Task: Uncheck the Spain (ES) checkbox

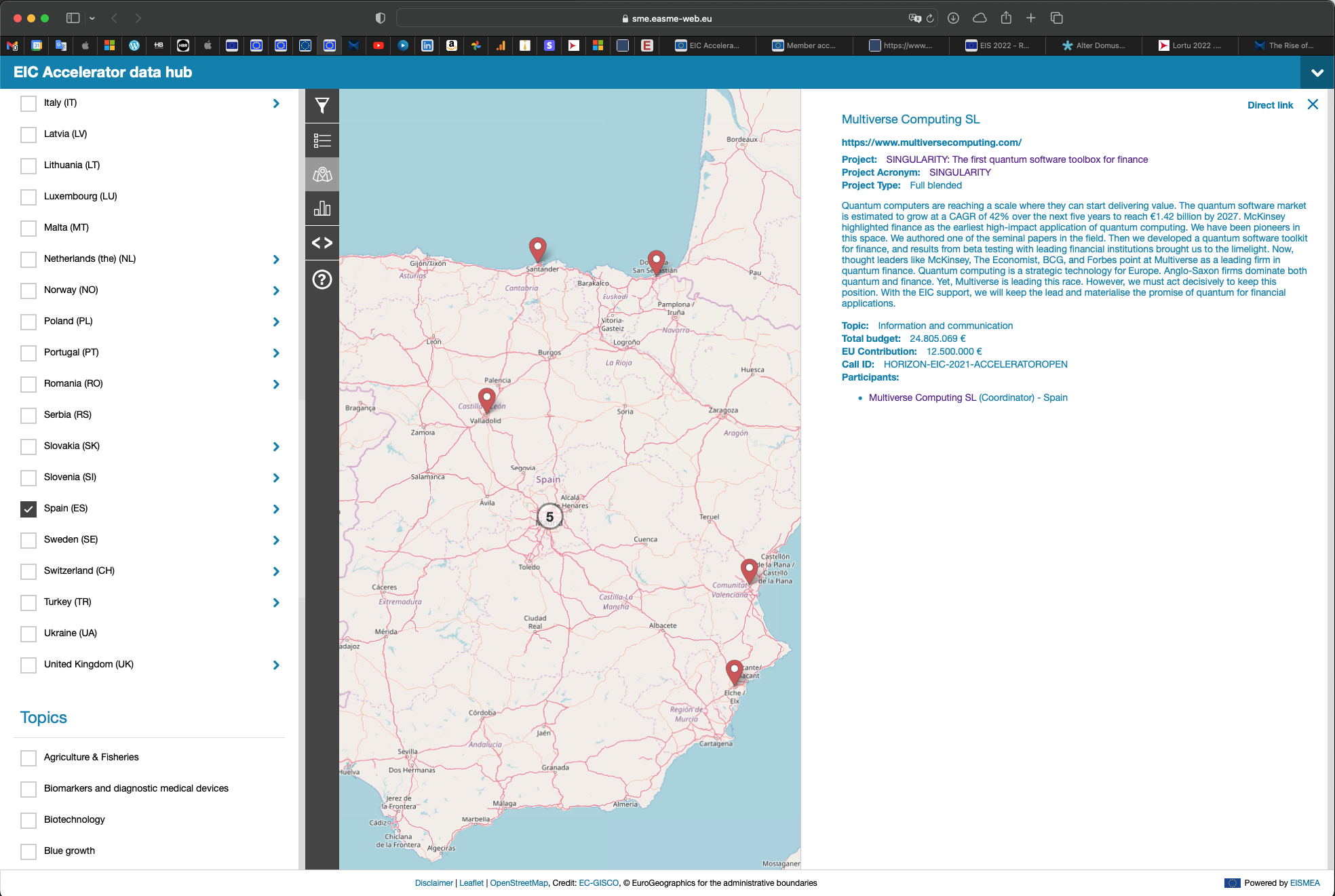Action: [x=28, y=509]
